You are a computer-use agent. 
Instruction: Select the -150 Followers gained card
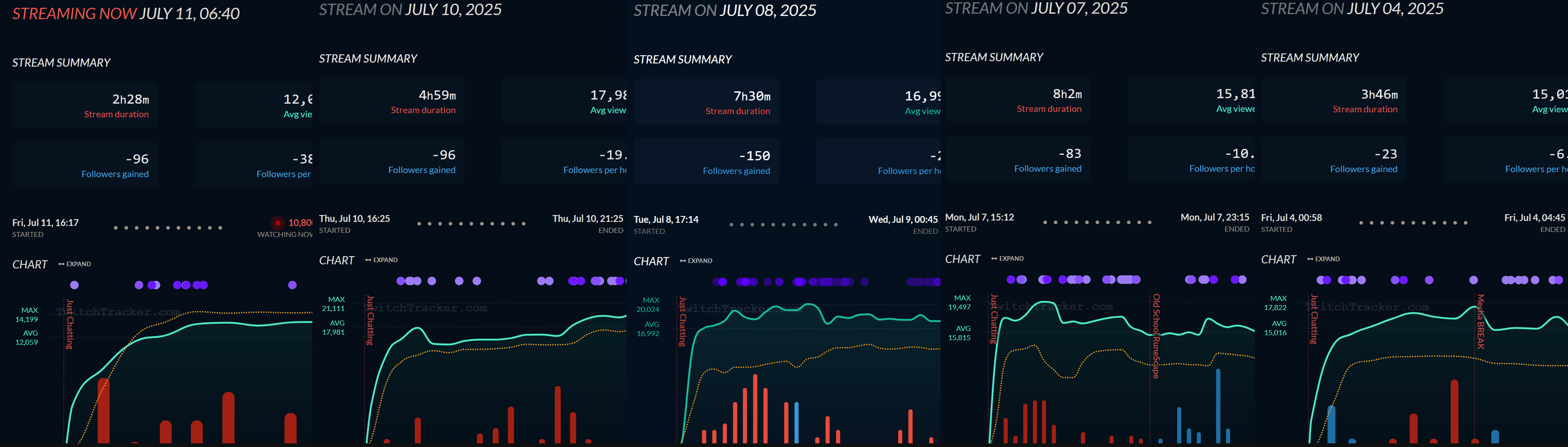(706, 161)
